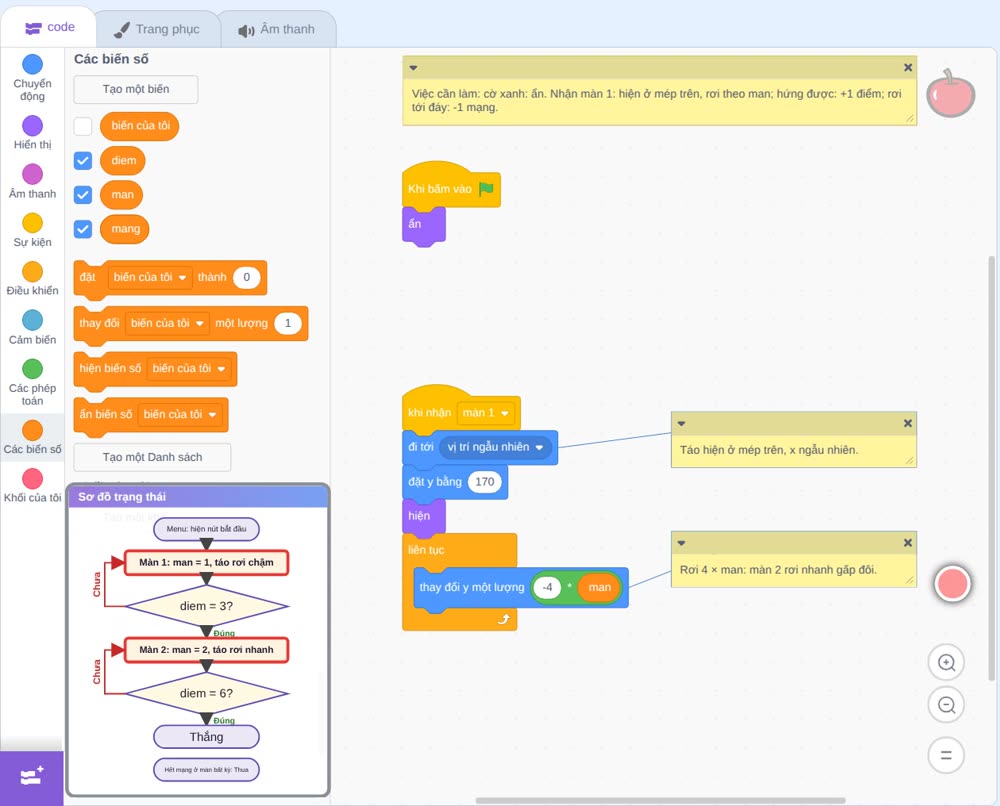This screenshot has height=806, width=1000.
Task: Uncheck the 'mang' variable checkbox
Action: click(83, 229)
